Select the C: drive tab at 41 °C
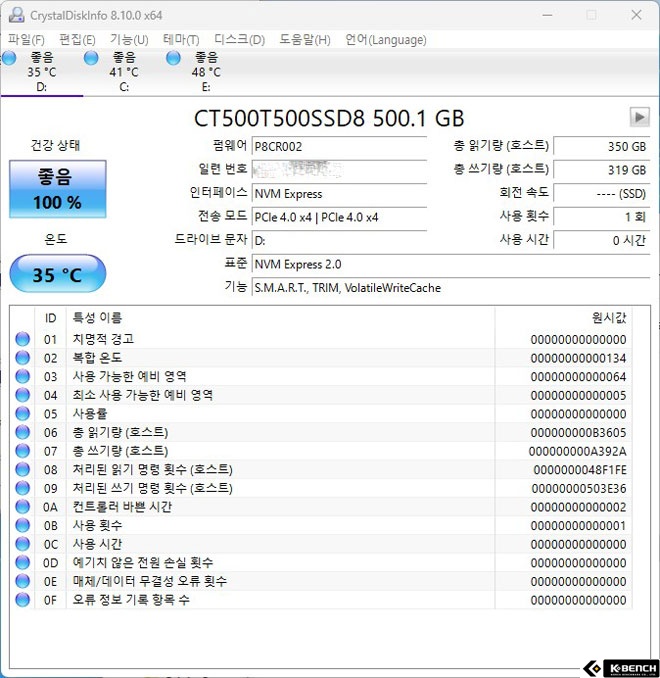The width and height of the screenshot is (660, 678). point(124,72)
